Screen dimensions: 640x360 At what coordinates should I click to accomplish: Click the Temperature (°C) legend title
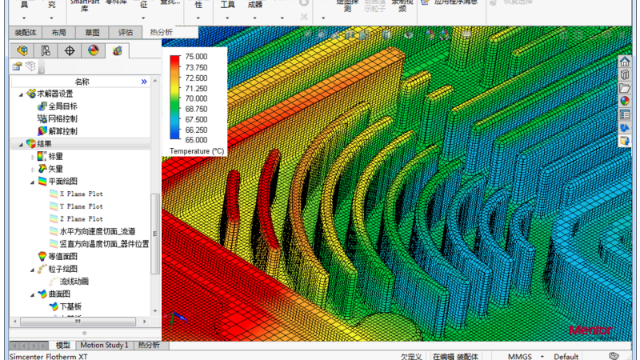click(197, 151)
